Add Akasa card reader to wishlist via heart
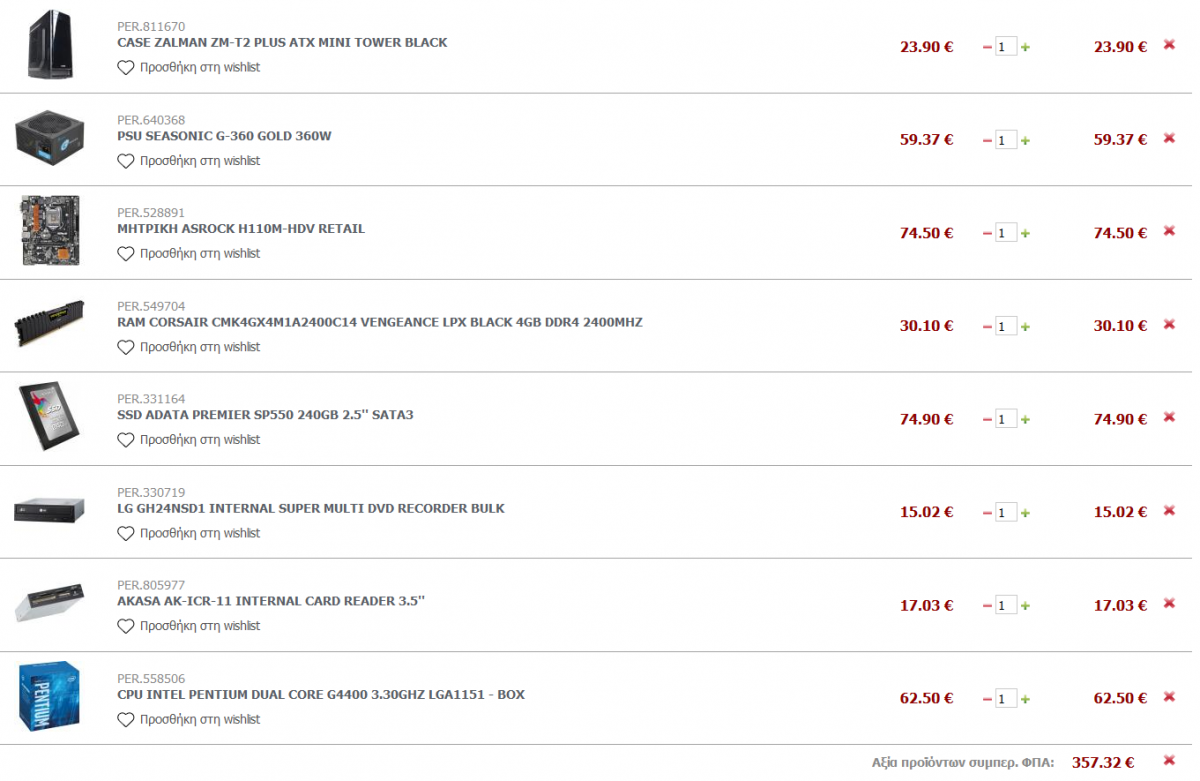Viewport: 1200px width, 781px height. point(125,626)
